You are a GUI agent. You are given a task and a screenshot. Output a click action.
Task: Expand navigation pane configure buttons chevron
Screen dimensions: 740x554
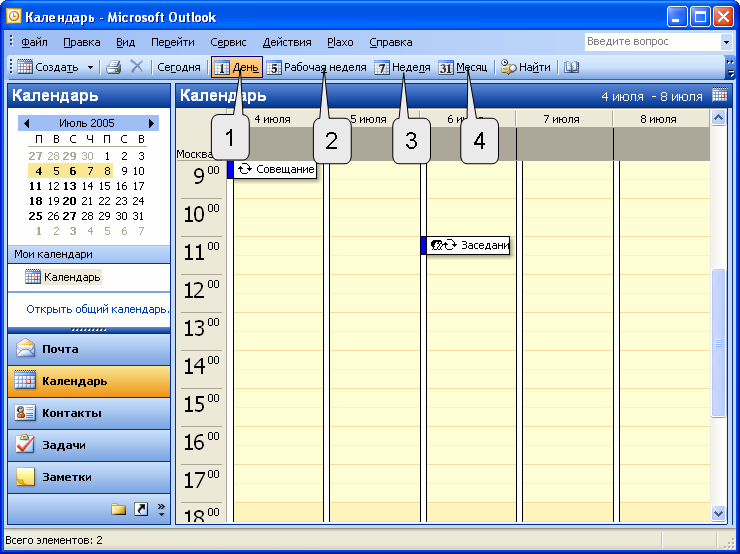point(161,509)
